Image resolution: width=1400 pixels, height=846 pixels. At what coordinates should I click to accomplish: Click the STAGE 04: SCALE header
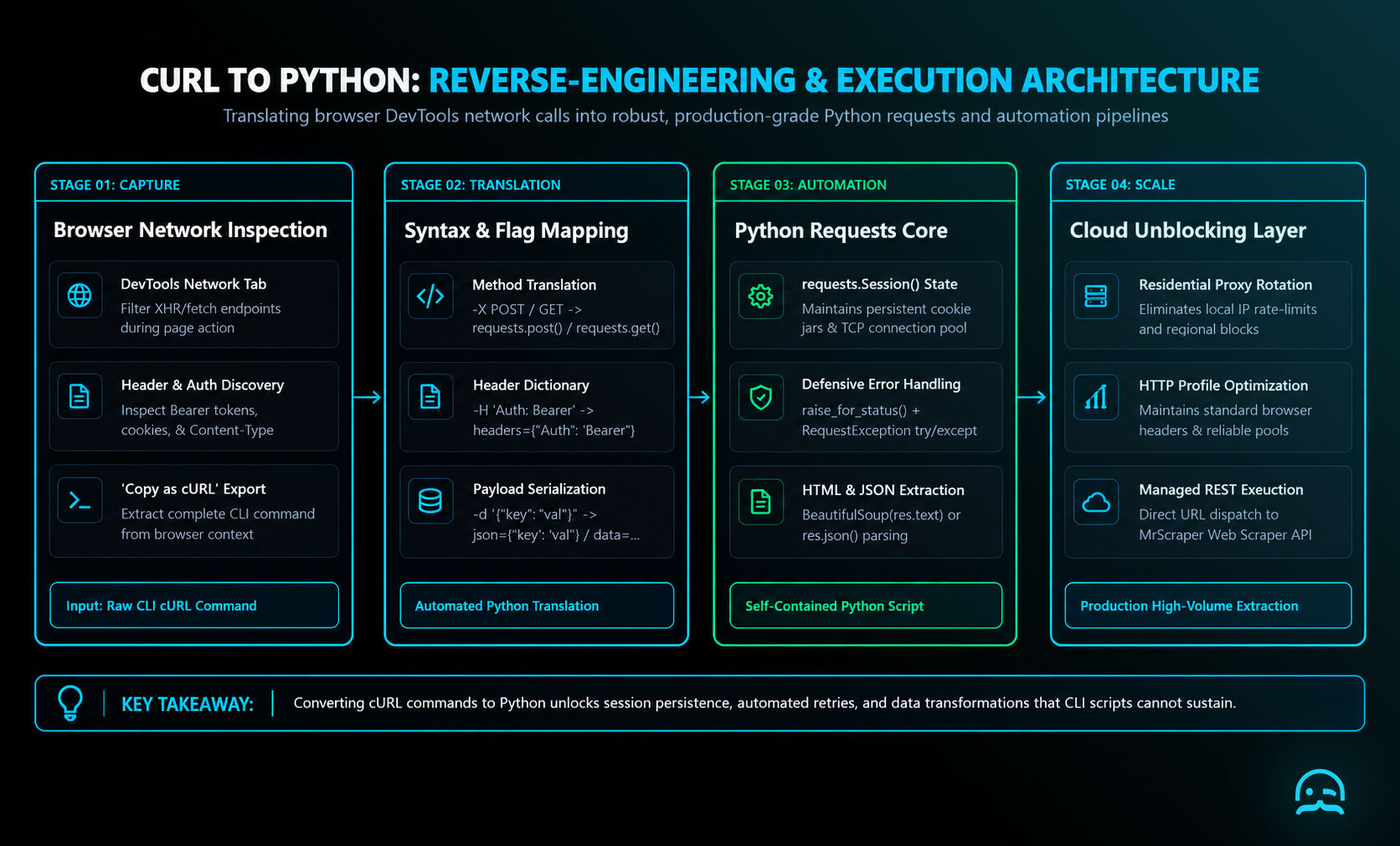[1120, 184]
